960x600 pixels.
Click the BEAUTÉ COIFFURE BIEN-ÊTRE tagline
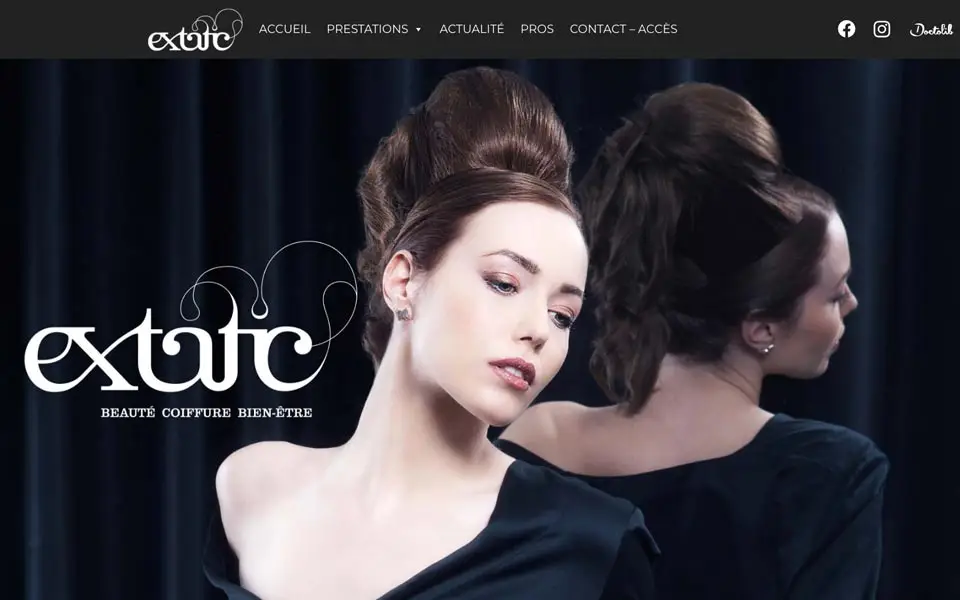point(206,412)
